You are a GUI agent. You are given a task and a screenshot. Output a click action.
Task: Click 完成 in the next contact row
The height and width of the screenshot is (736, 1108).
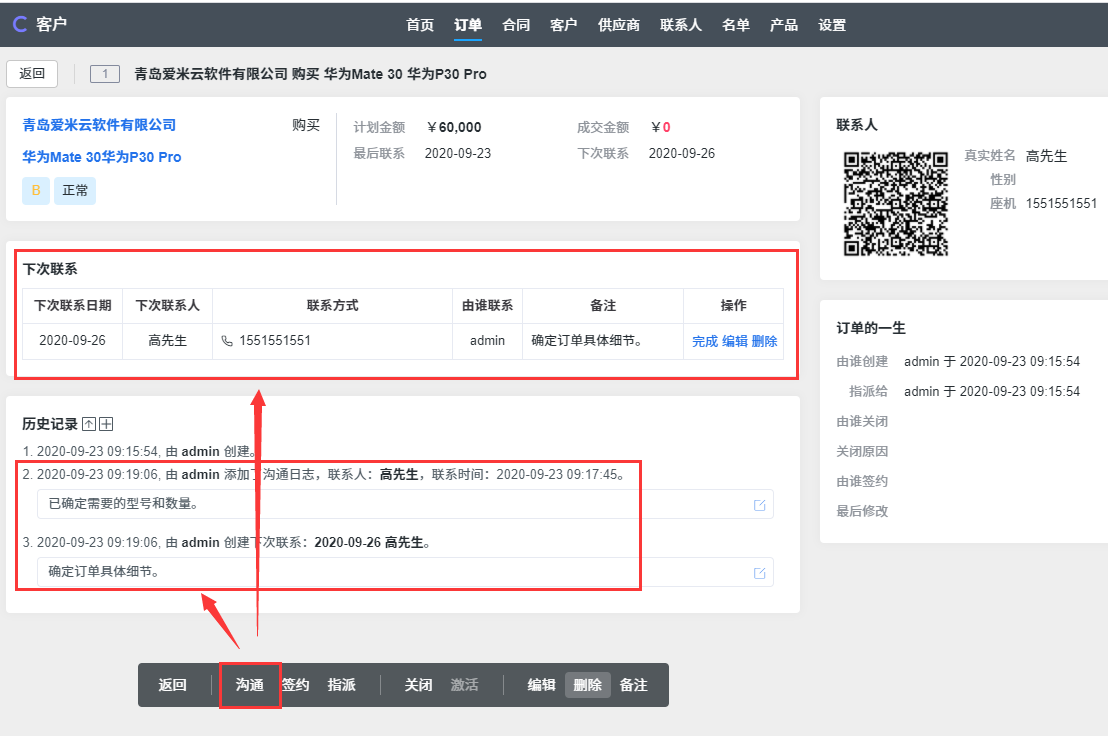tap(704, 341)
